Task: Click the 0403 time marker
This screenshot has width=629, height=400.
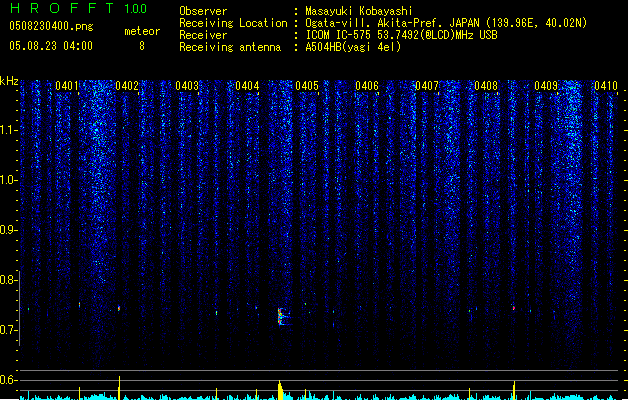Action: pos(187,85)
